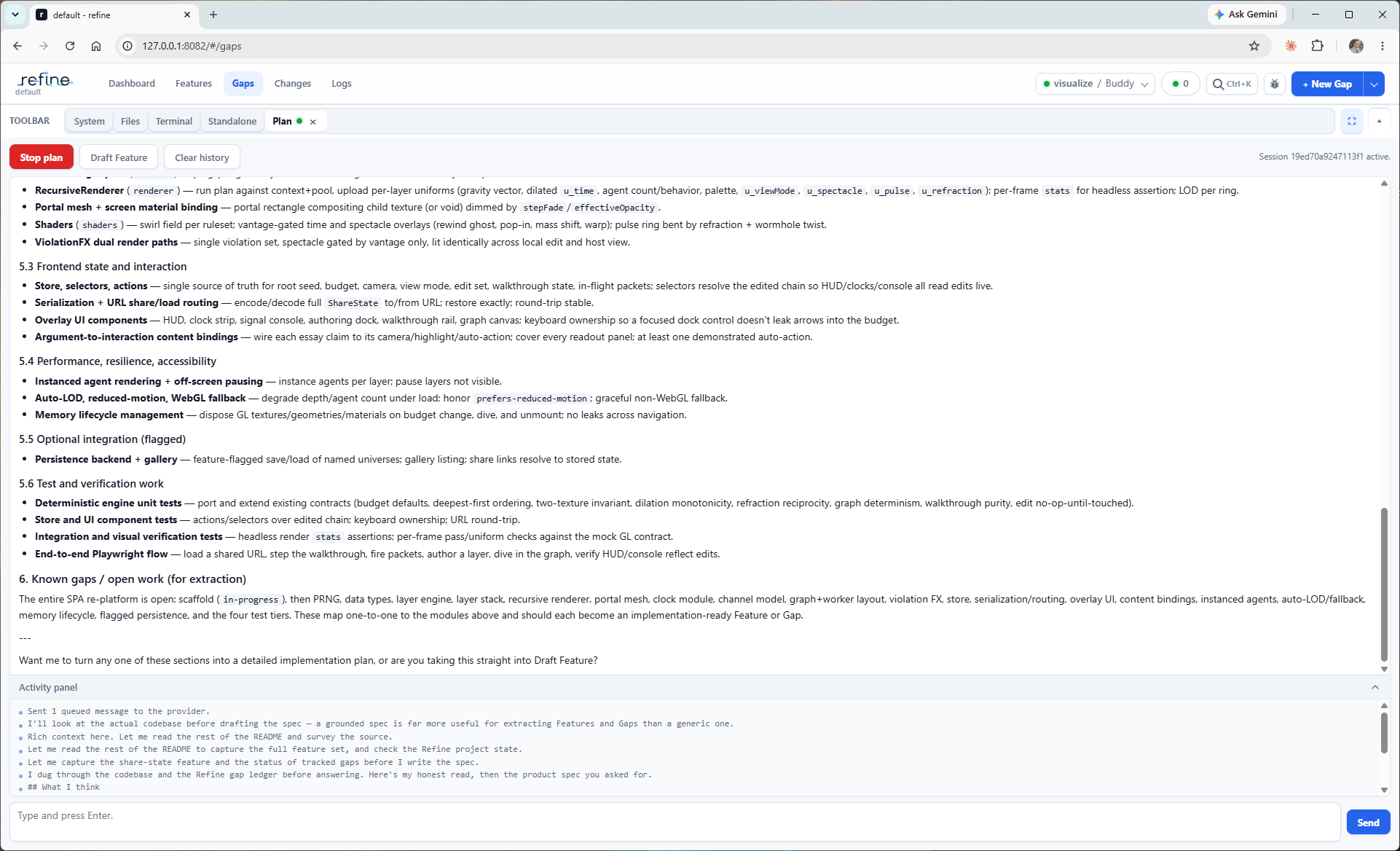Click the refine logo
The width and height of the screenshot is (1400, 851).
pos(44,83)
